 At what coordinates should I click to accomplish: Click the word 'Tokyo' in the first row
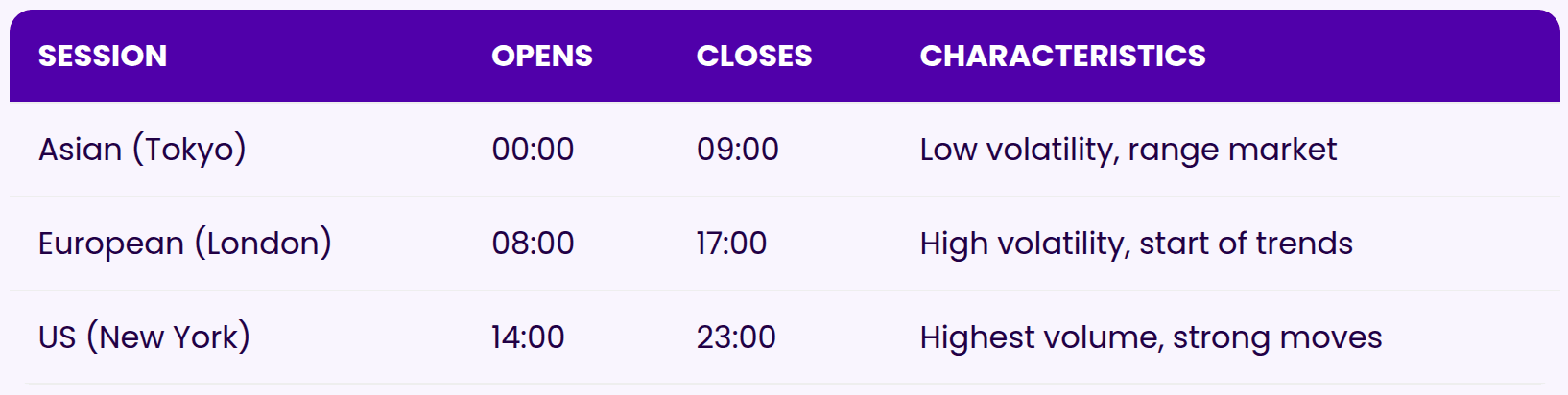[x=189, y=150]
